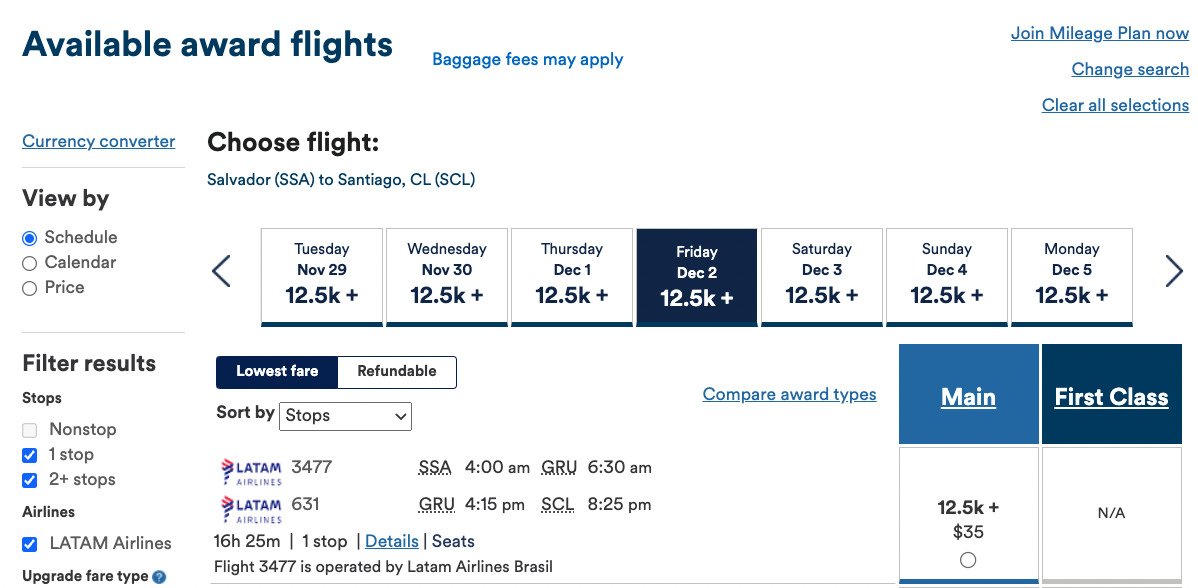Image resolution: width=1198 pixels, height=588 pixels.
Task: Click Clear all selections link
Action: 1115,105
